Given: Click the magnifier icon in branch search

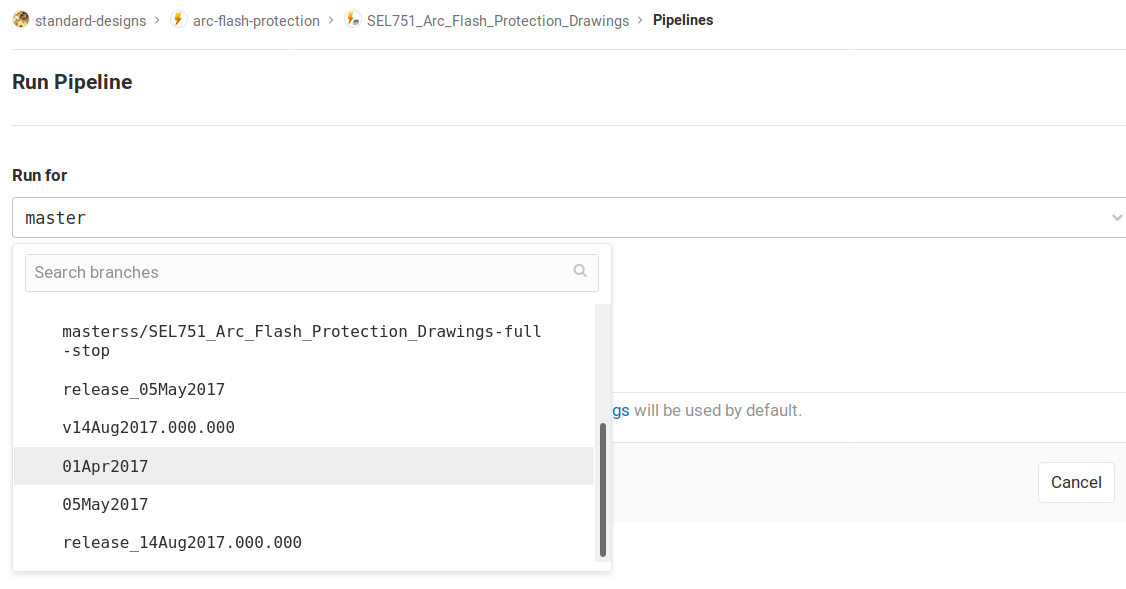Looking at the screenshot, I should click(580, 271).
